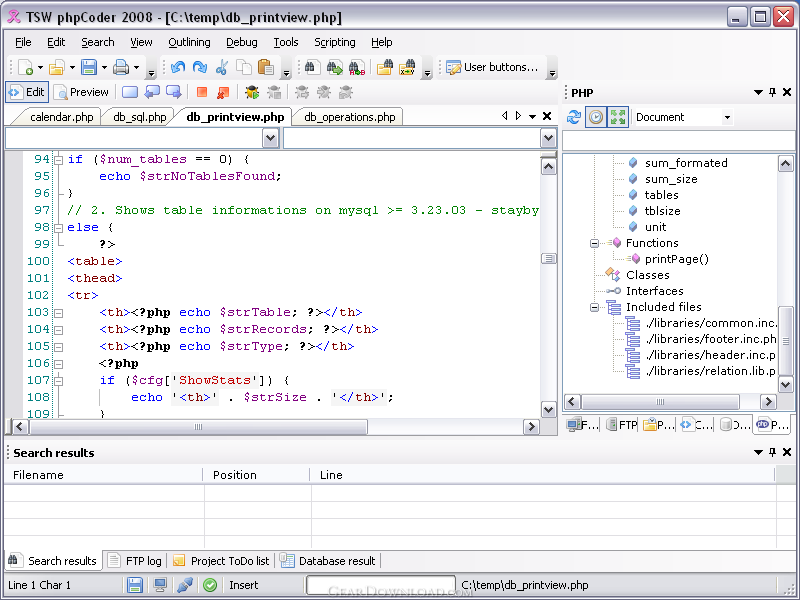Image resolution: width=800 pixels, height=600 pixels.
Task: Click the Print toolbar icon
Action: coord(121,67)
